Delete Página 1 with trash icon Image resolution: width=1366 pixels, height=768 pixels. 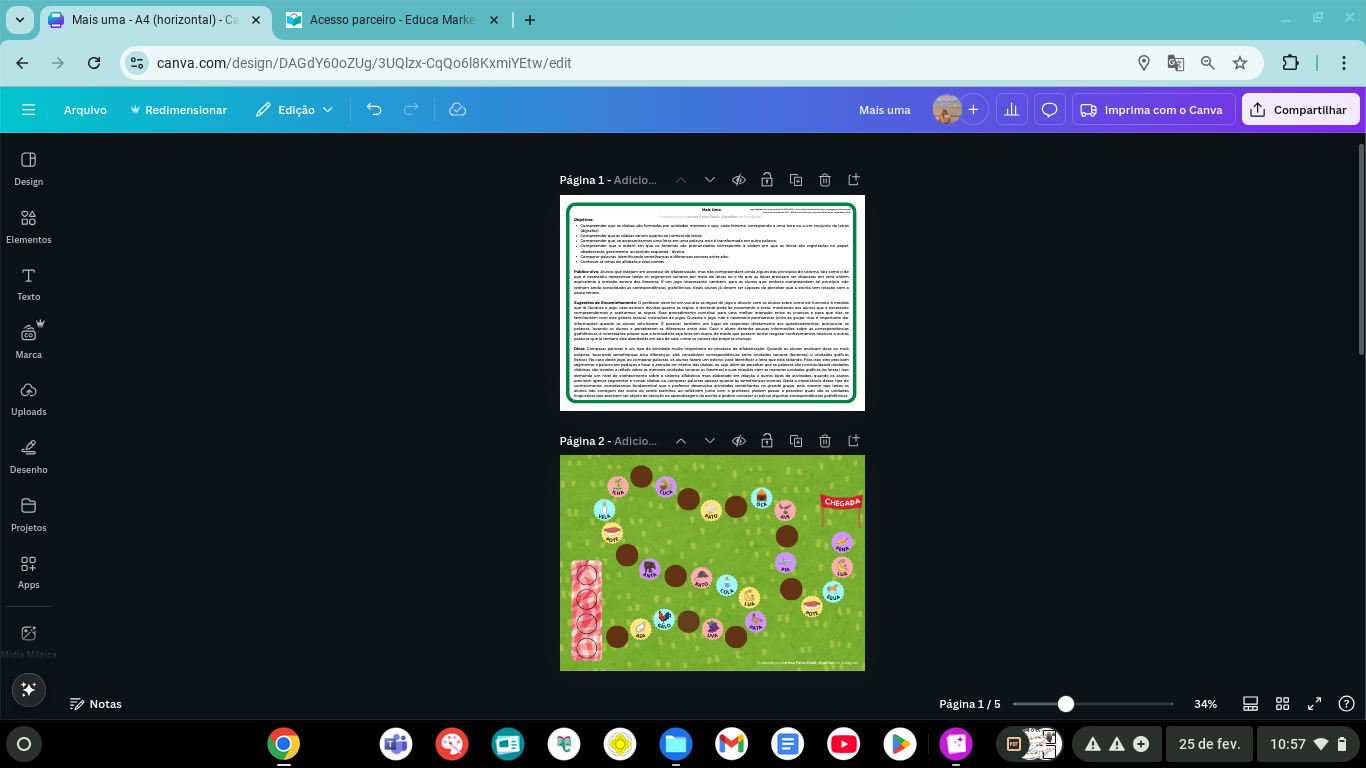point(825,180)
